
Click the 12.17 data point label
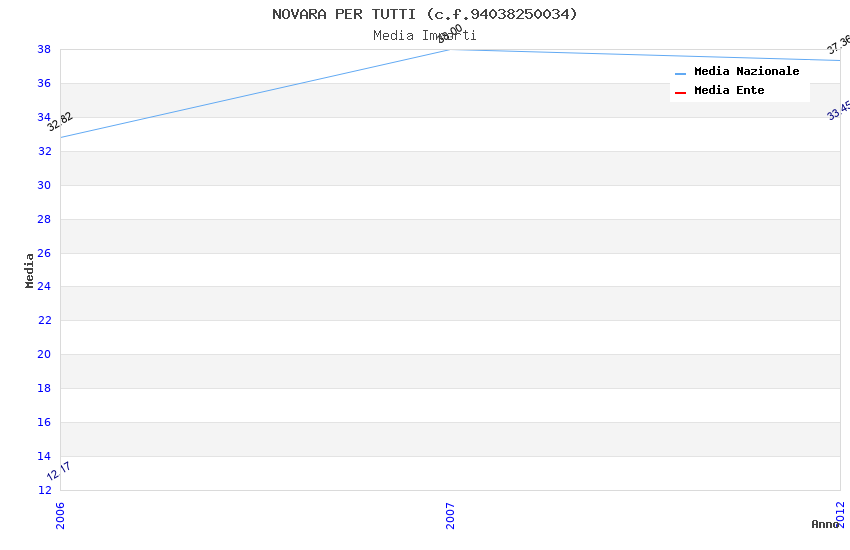59,471
